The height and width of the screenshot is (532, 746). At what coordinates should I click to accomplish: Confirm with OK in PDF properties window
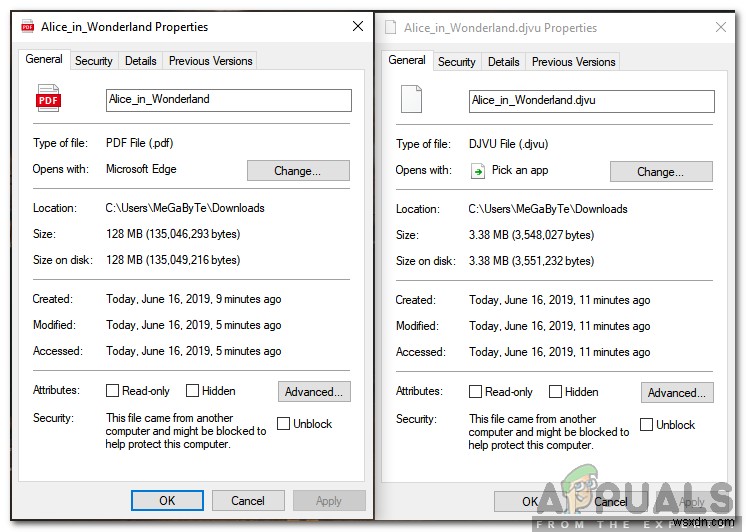pos(167,501)
